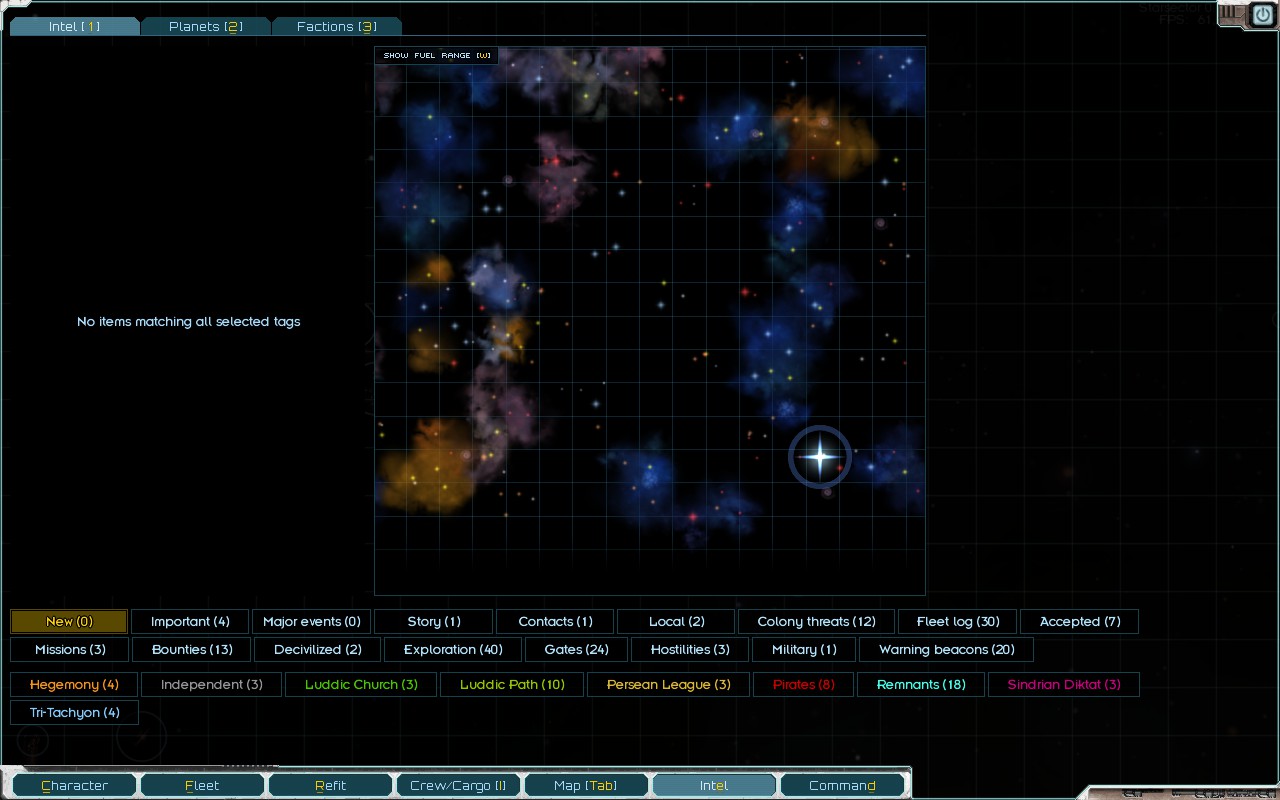Enable the Important (4) tag filter
Screen dimensions: 1280x800
coord(190,622)
